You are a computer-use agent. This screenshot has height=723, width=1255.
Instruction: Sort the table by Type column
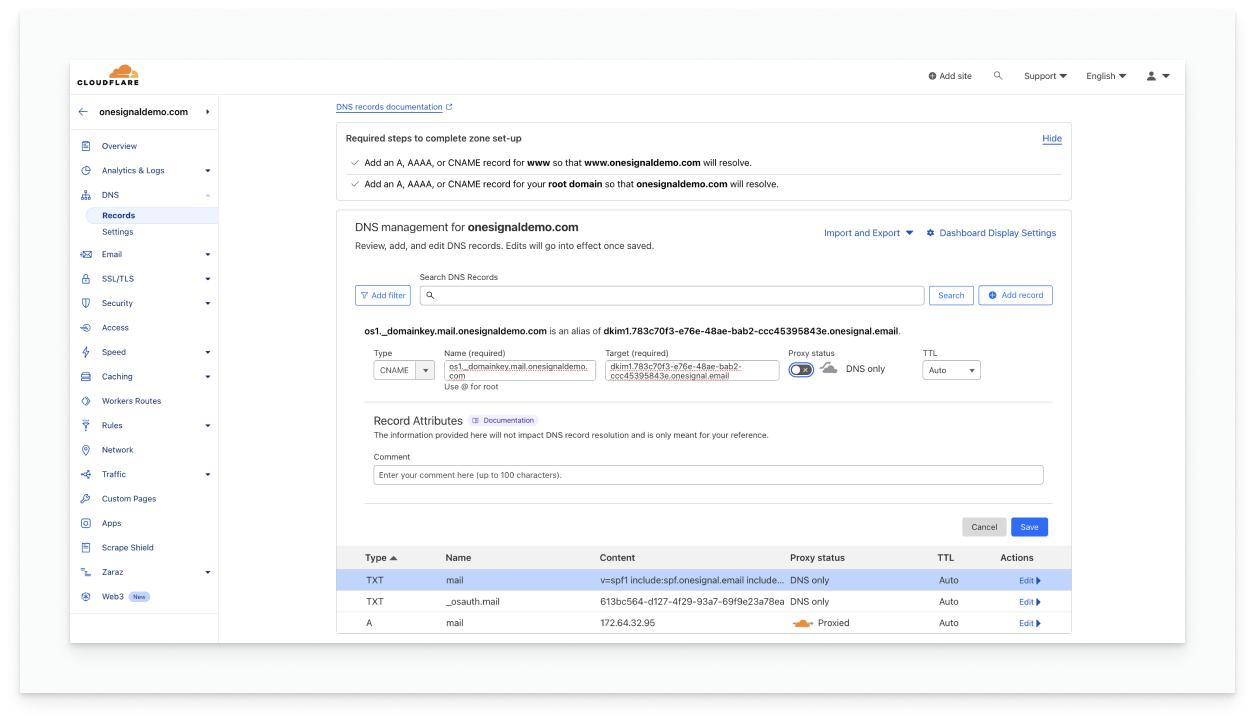381,558
